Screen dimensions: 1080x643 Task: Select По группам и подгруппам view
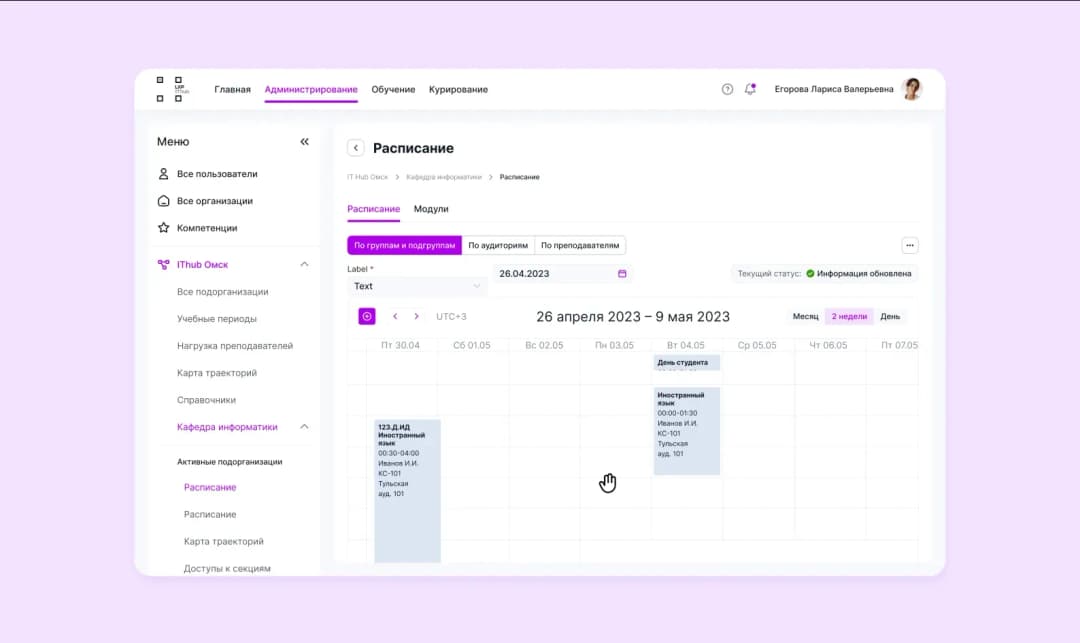point(404,245)
